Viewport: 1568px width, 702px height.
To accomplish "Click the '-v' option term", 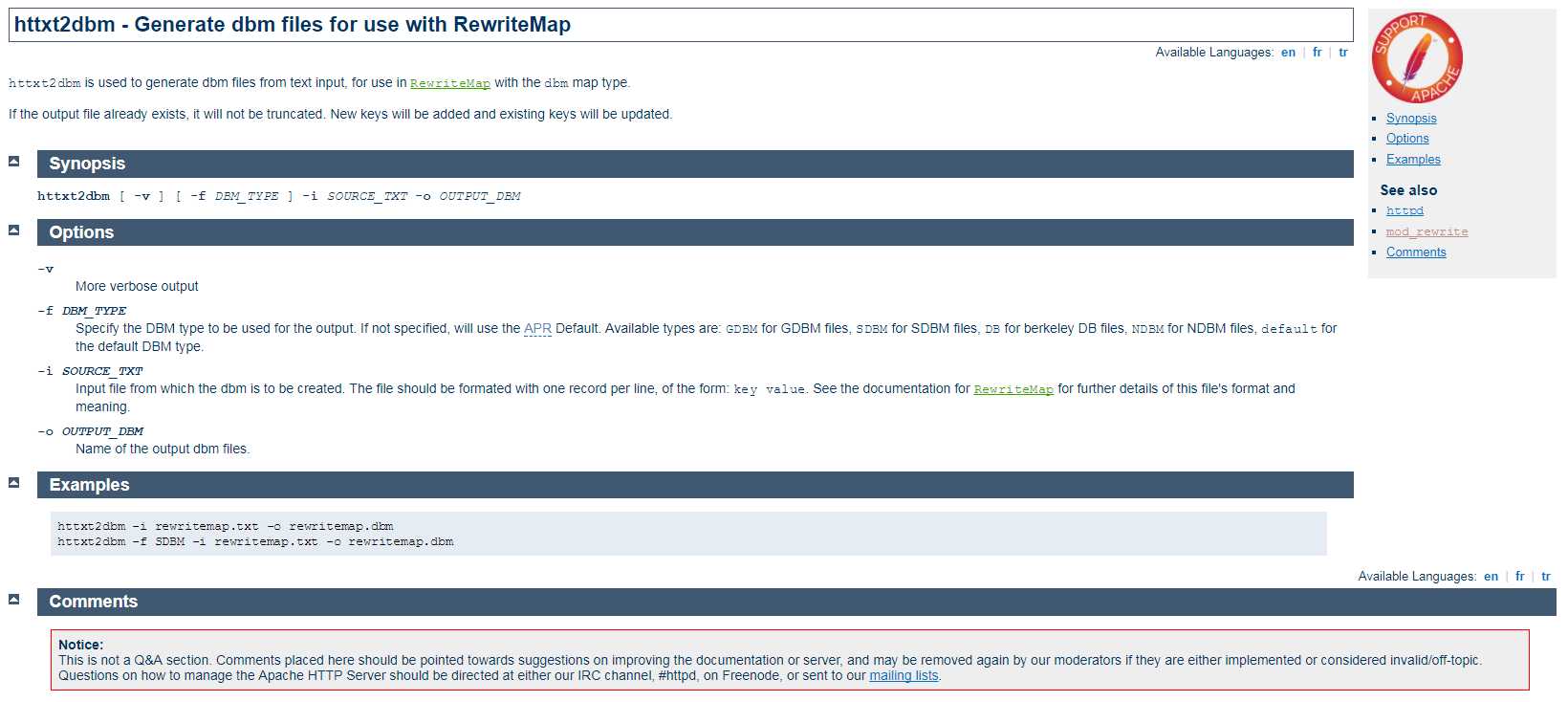I will coord(45,269).
